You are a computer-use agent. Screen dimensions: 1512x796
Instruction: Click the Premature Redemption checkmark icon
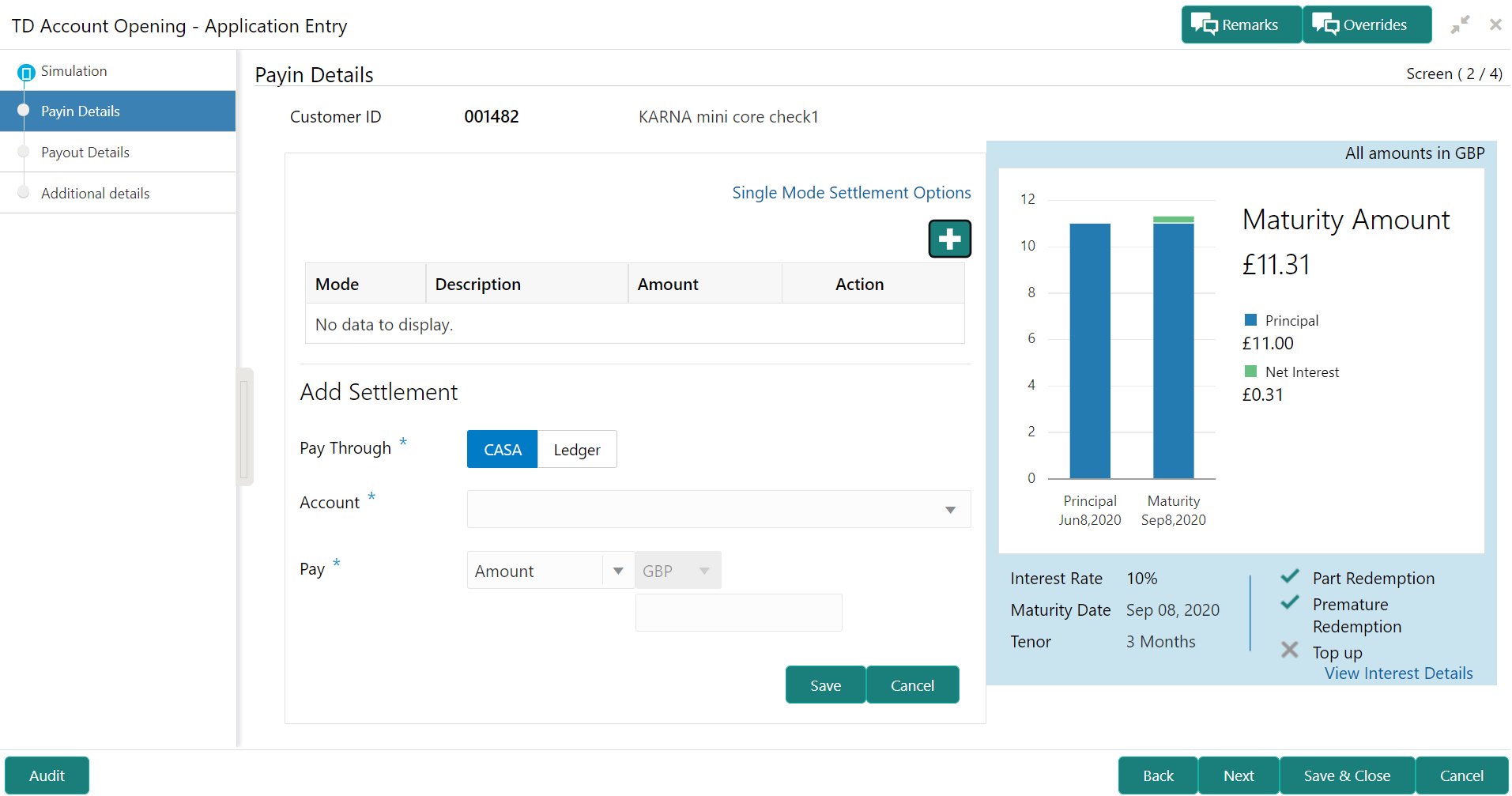[x=1290, y=602]
